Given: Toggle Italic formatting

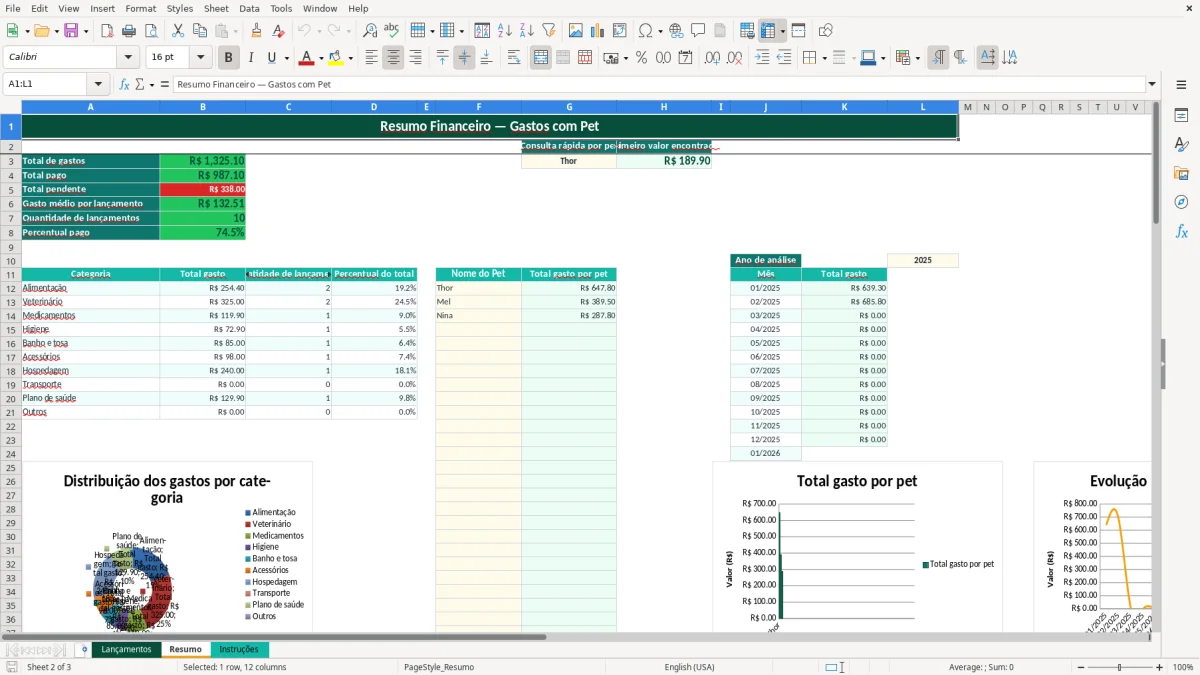Looking at the screenshot, I should pos(250,58).
